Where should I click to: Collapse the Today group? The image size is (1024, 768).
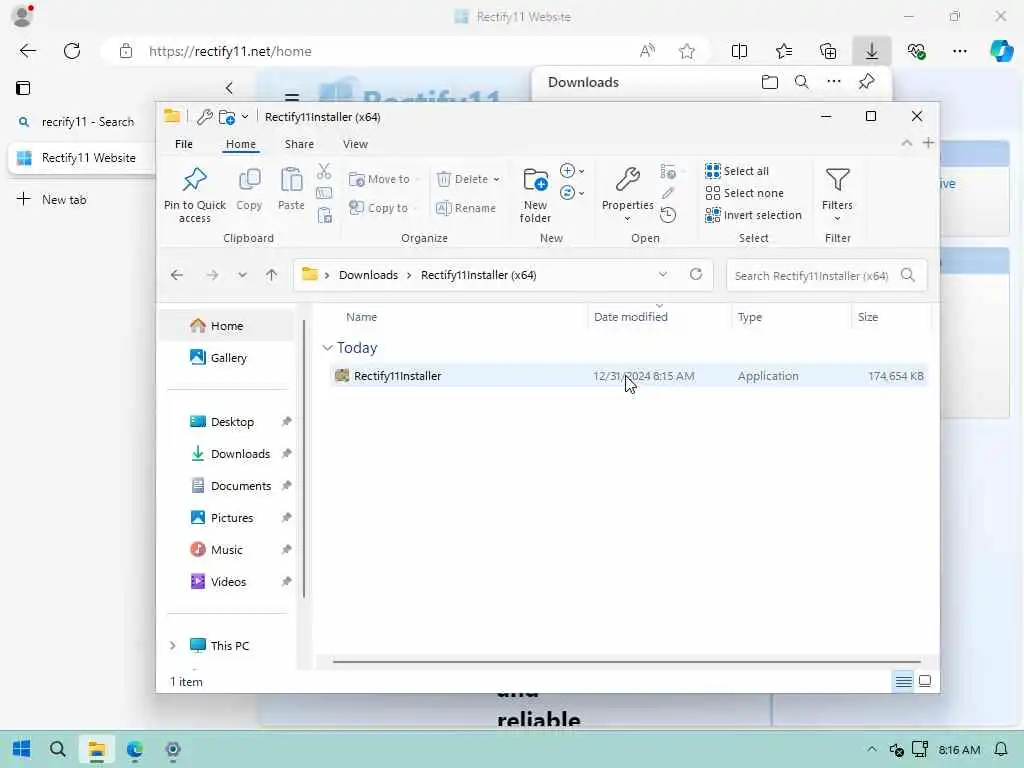click(328, 347)
